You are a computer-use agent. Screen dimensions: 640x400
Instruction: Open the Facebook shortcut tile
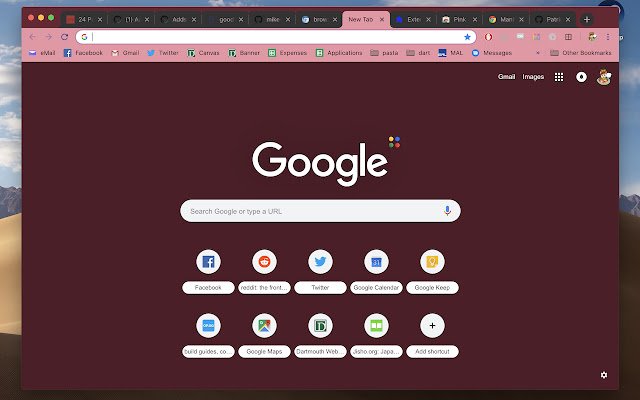[208, 271]
